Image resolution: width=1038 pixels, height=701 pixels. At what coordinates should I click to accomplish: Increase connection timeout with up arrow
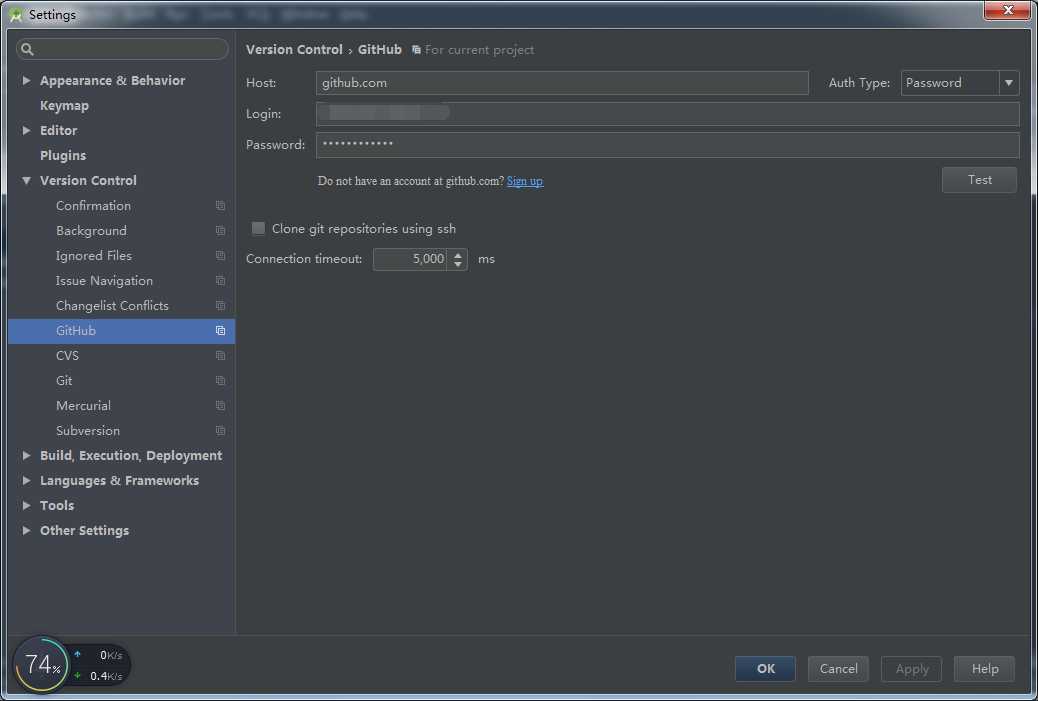[458, 254]
